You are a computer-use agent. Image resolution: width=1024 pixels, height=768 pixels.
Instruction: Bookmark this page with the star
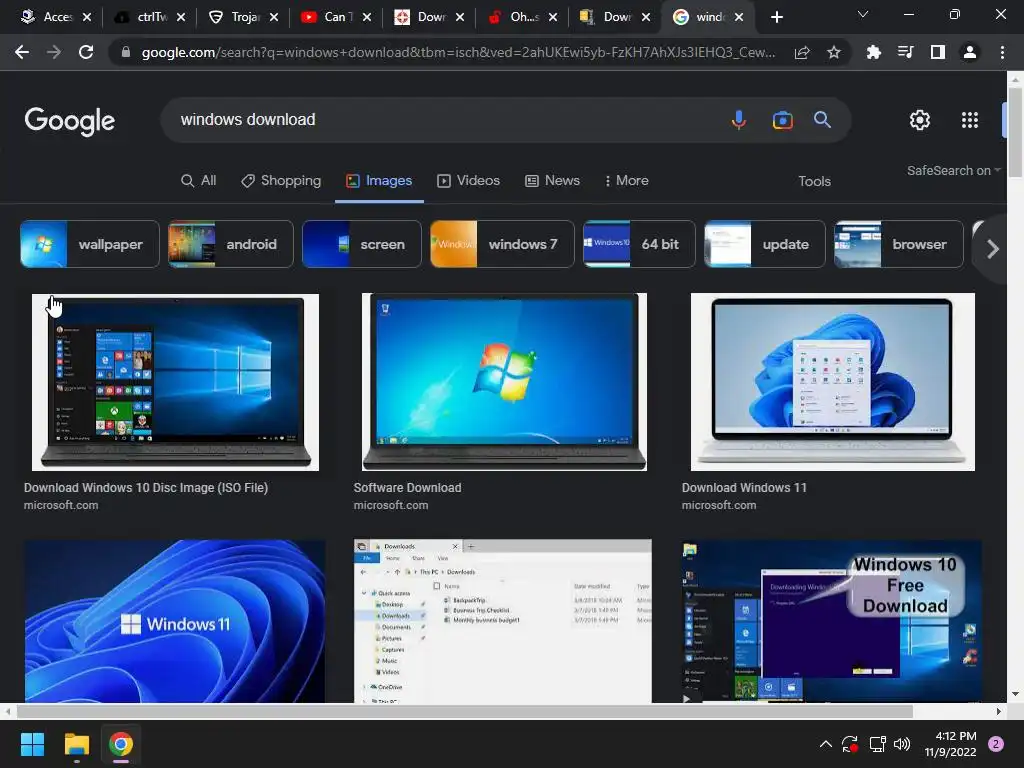[x=834, y=52]
